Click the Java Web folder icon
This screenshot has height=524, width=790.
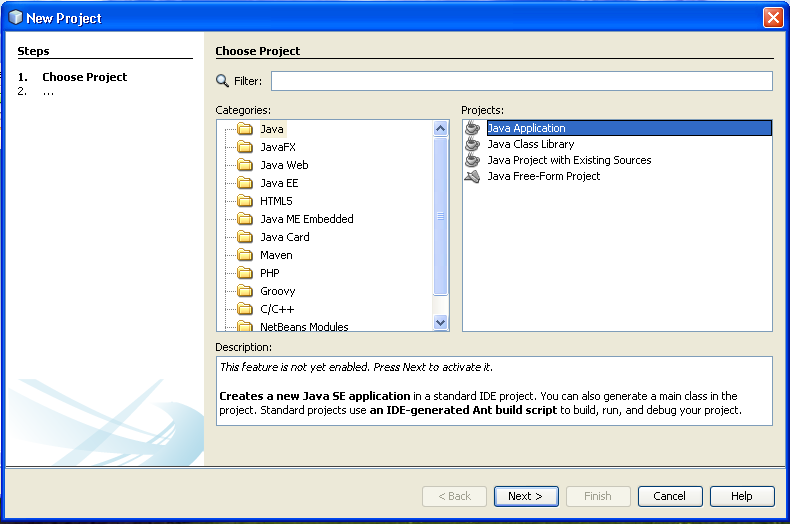click(245, 165)
